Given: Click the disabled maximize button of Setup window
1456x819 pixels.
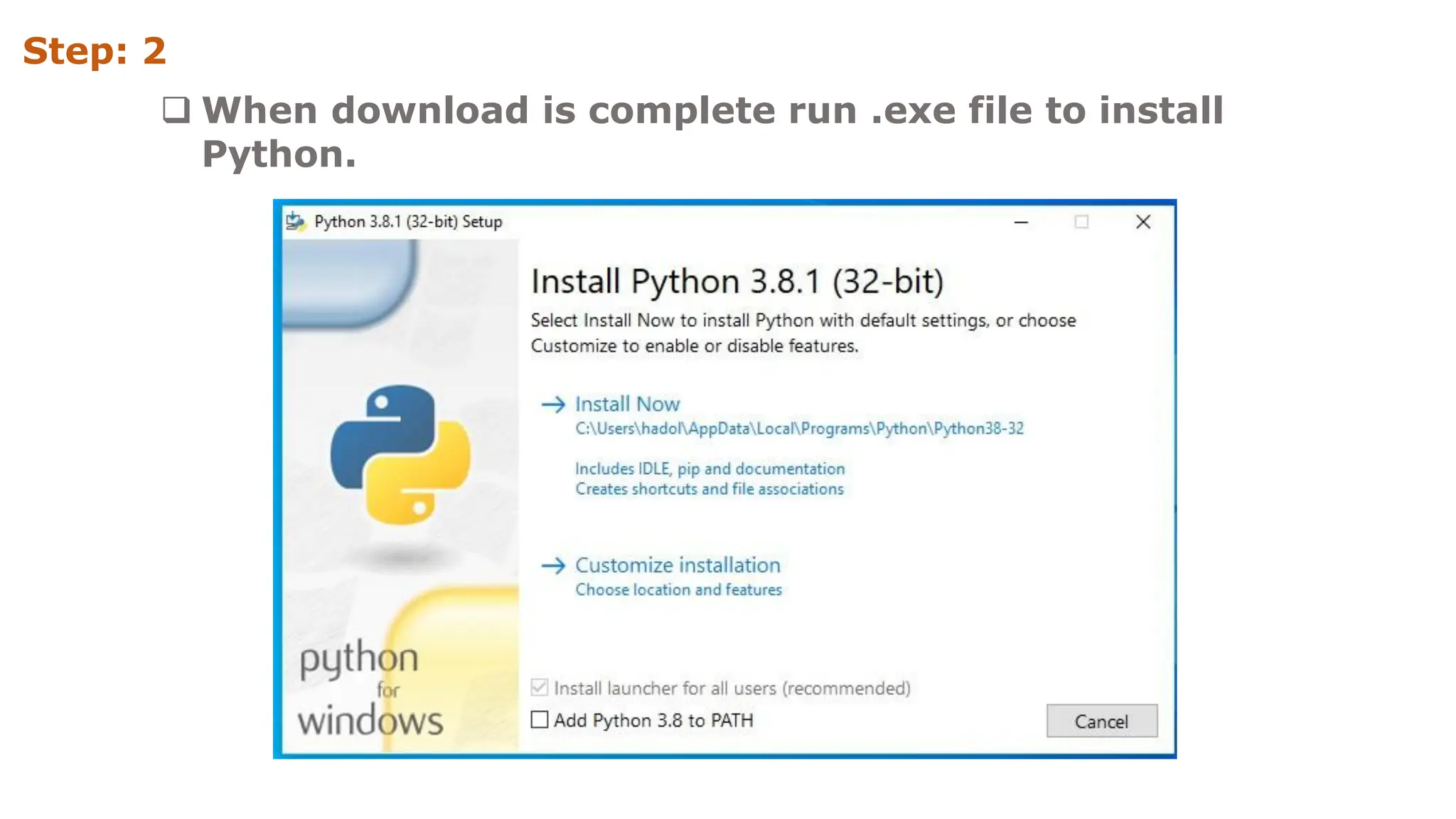Looking at the screenshot, I should pyautogui.click(x=1081, y=222).
